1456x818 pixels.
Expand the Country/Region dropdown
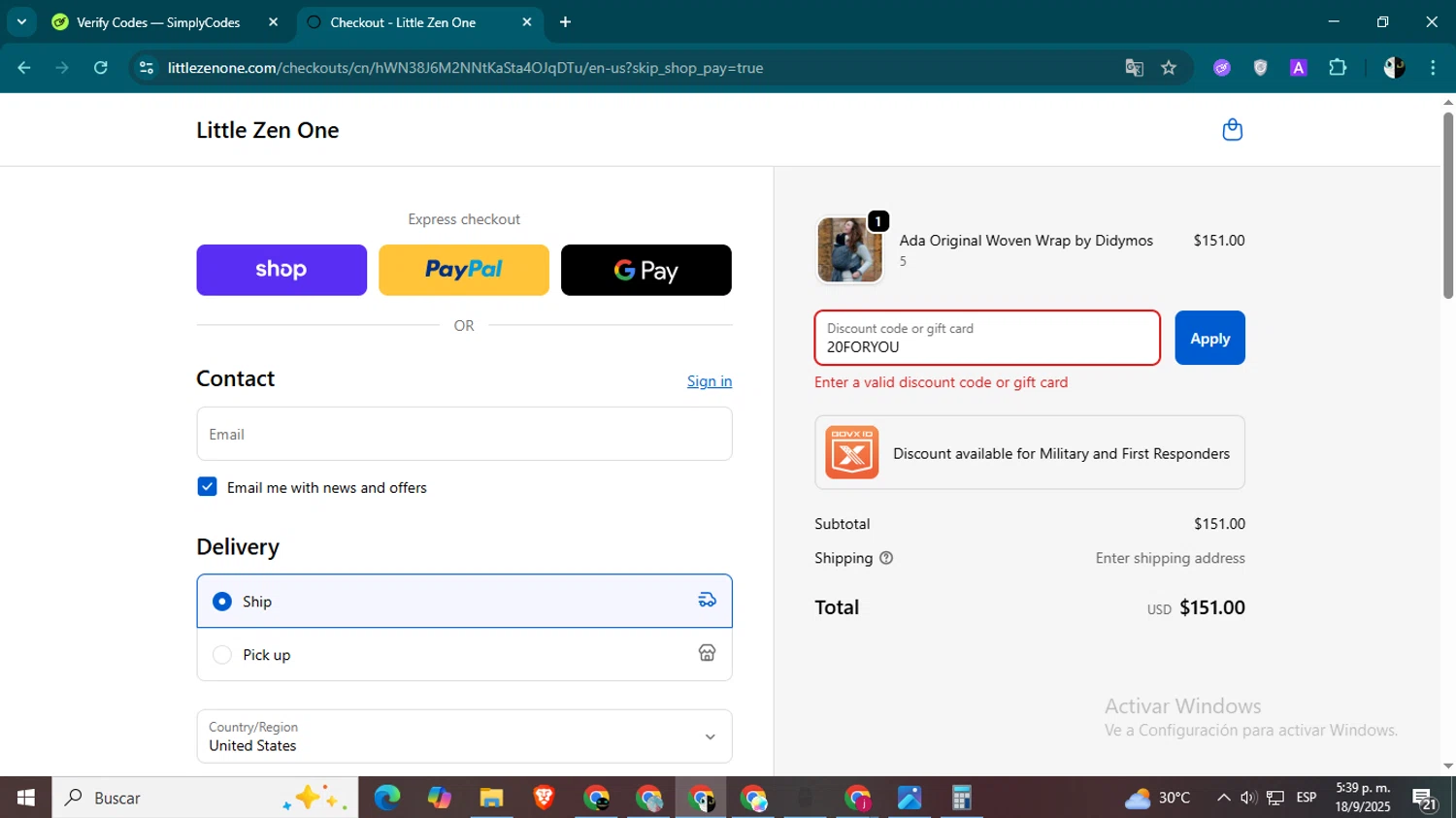464,736
